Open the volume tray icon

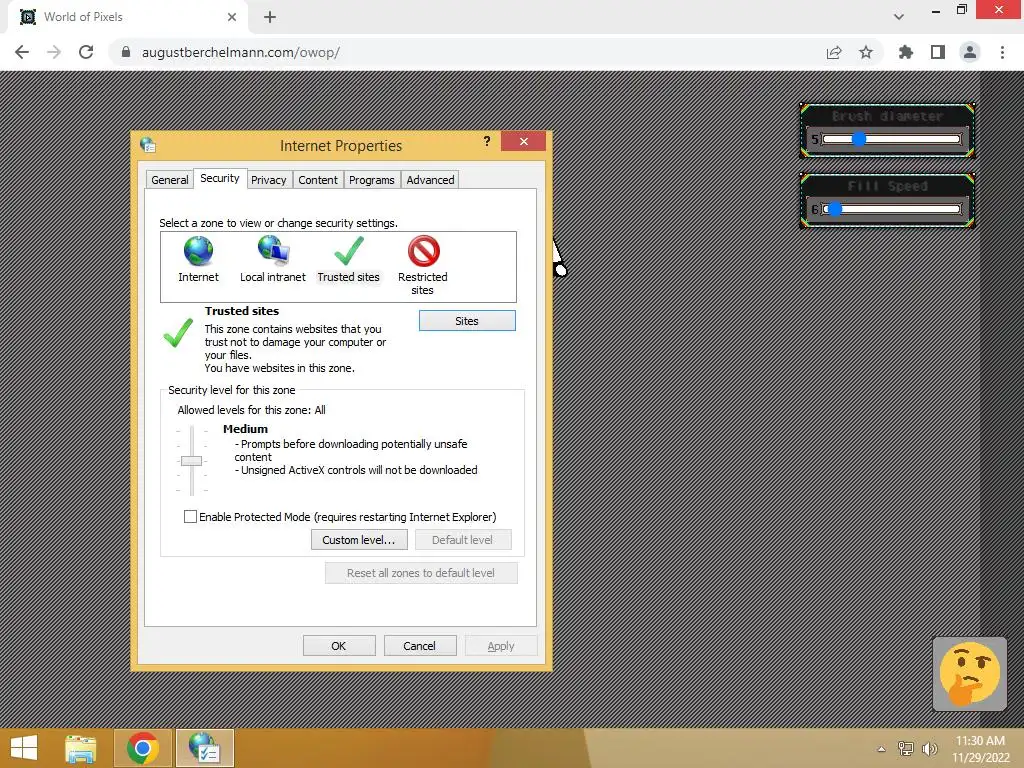click(929, 749)
